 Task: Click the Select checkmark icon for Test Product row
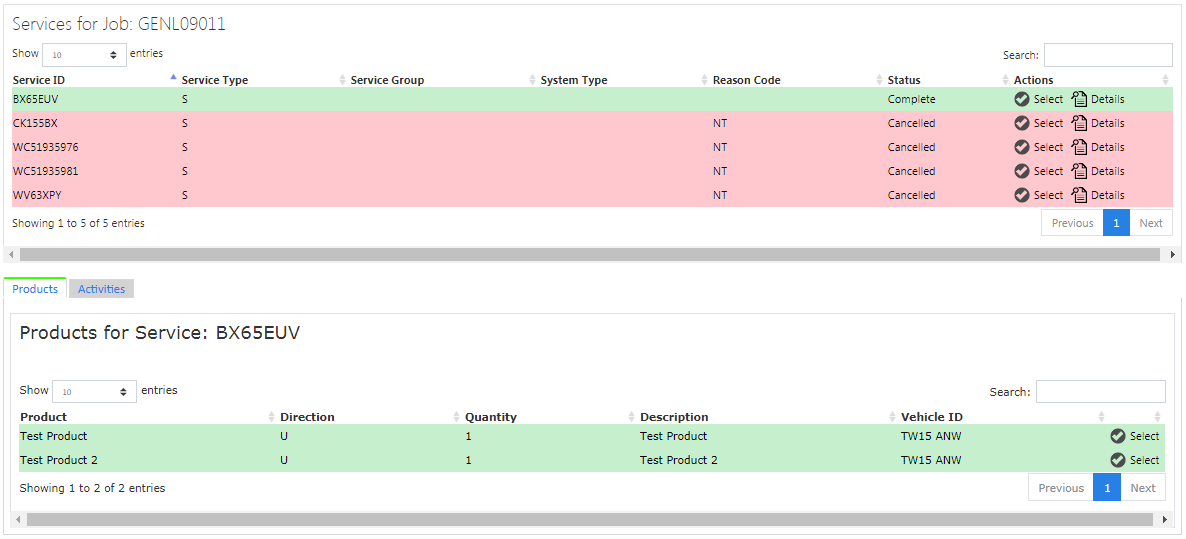point(1117,436)
